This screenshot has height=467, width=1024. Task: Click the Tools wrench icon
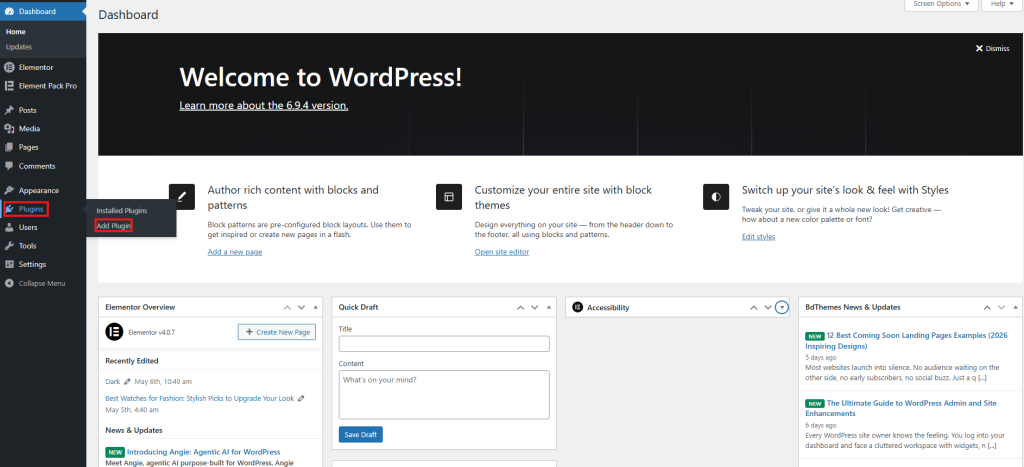click(x=9, y=246)
